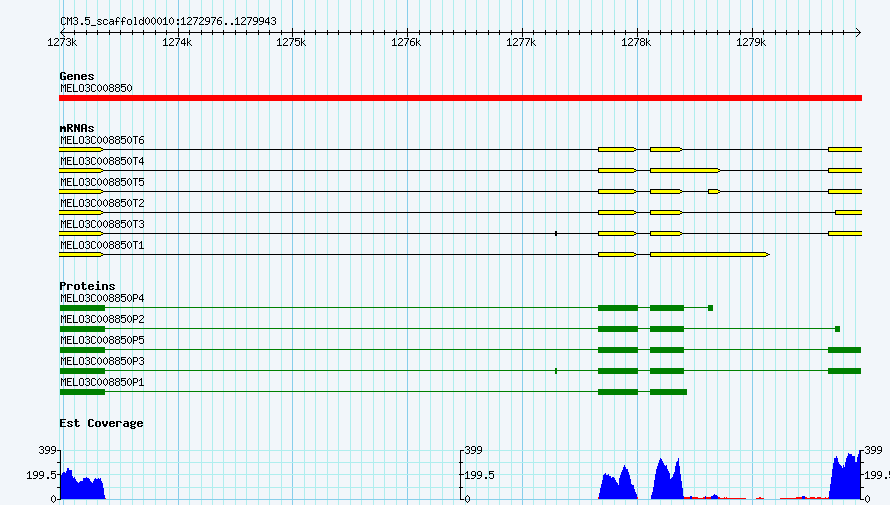Click the small terminal square of MELO3C008850P4
Screen dimensions: 890x505
[710, 308]
